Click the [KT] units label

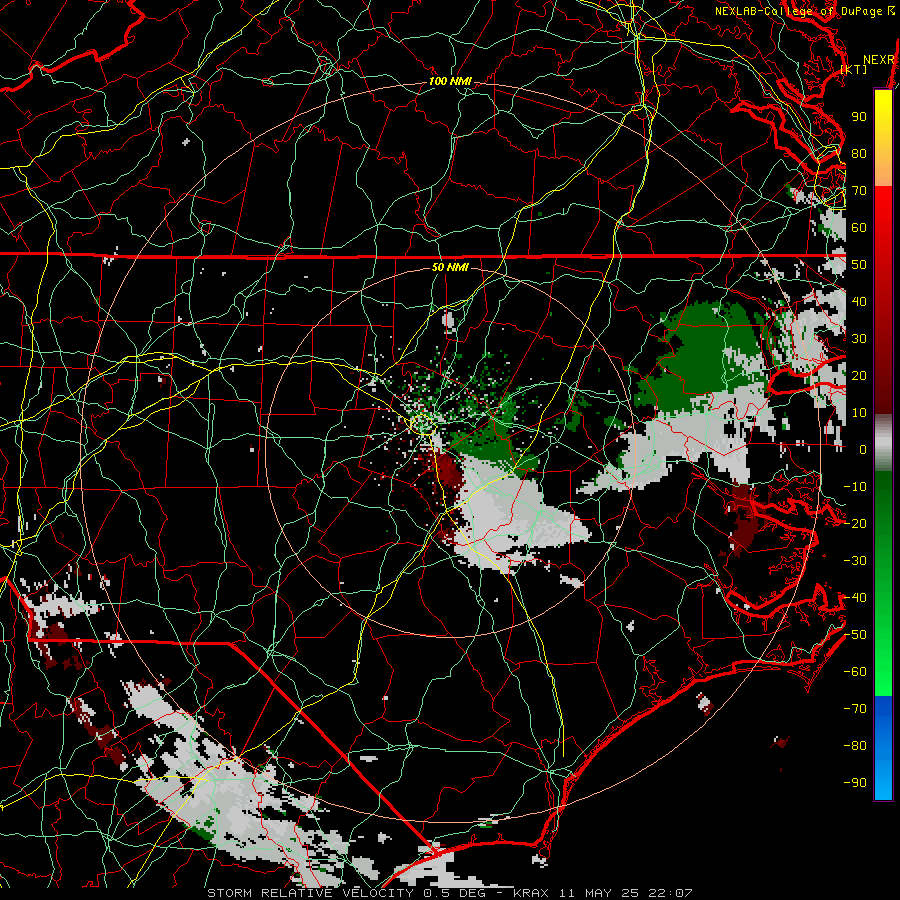pos(854,69)
